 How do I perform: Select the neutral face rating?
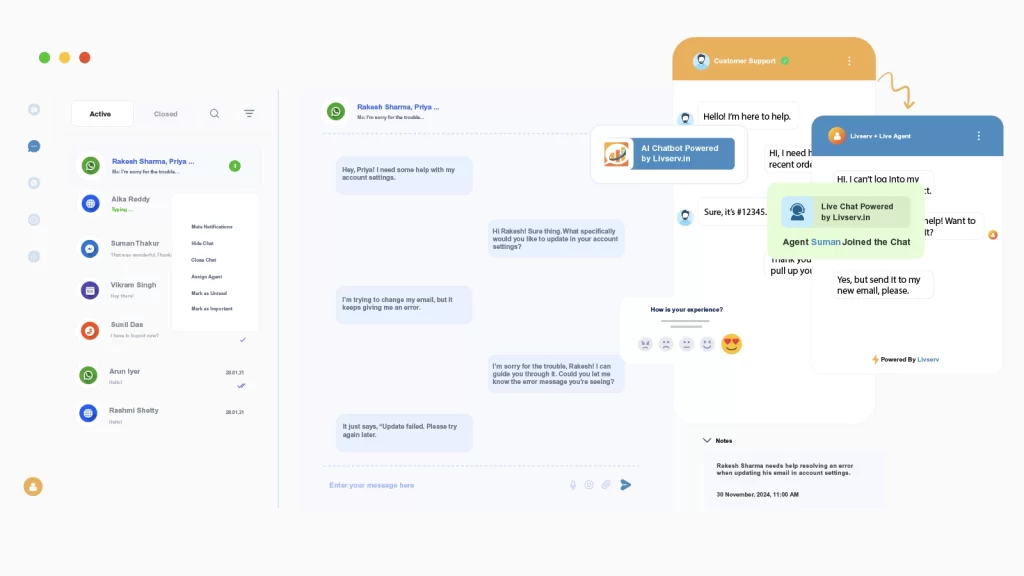coord(687,344)
